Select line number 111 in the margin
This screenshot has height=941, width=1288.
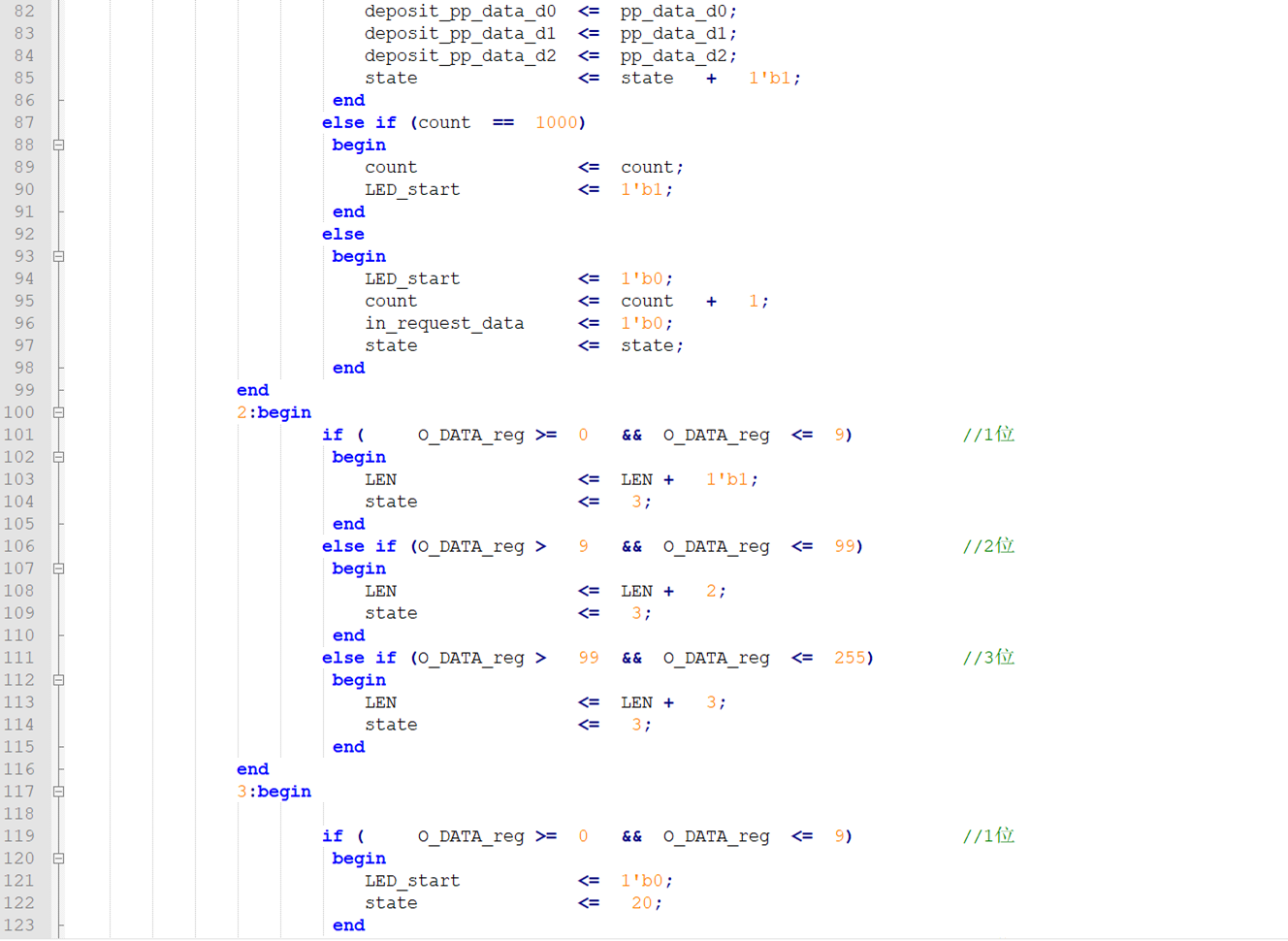point(19,658)
